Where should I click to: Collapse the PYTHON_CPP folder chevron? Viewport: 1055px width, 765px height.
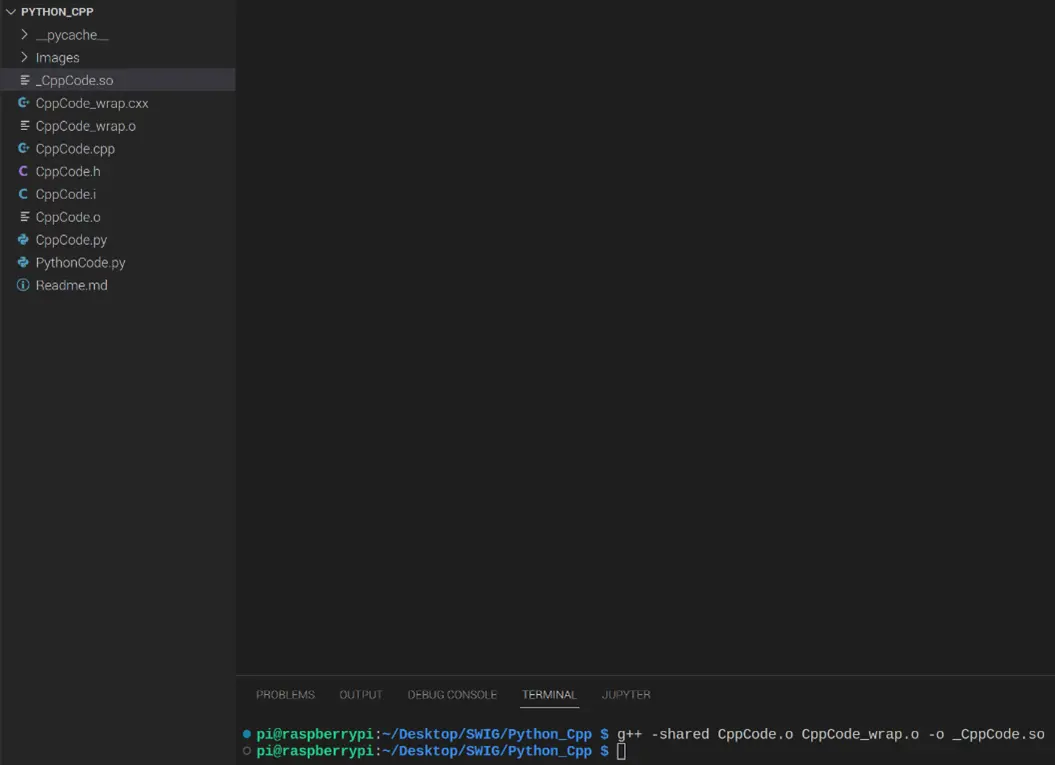[x=11, y=11]
